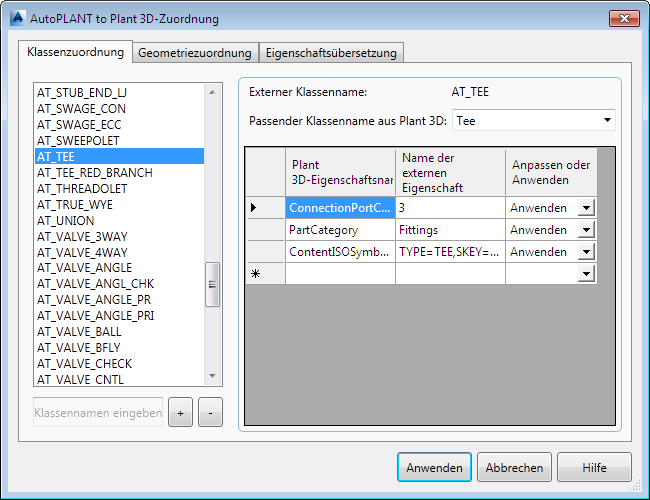Select the PartCategory property cell
The height and width of the screenshot is (500, 650).
pos(340,230)
